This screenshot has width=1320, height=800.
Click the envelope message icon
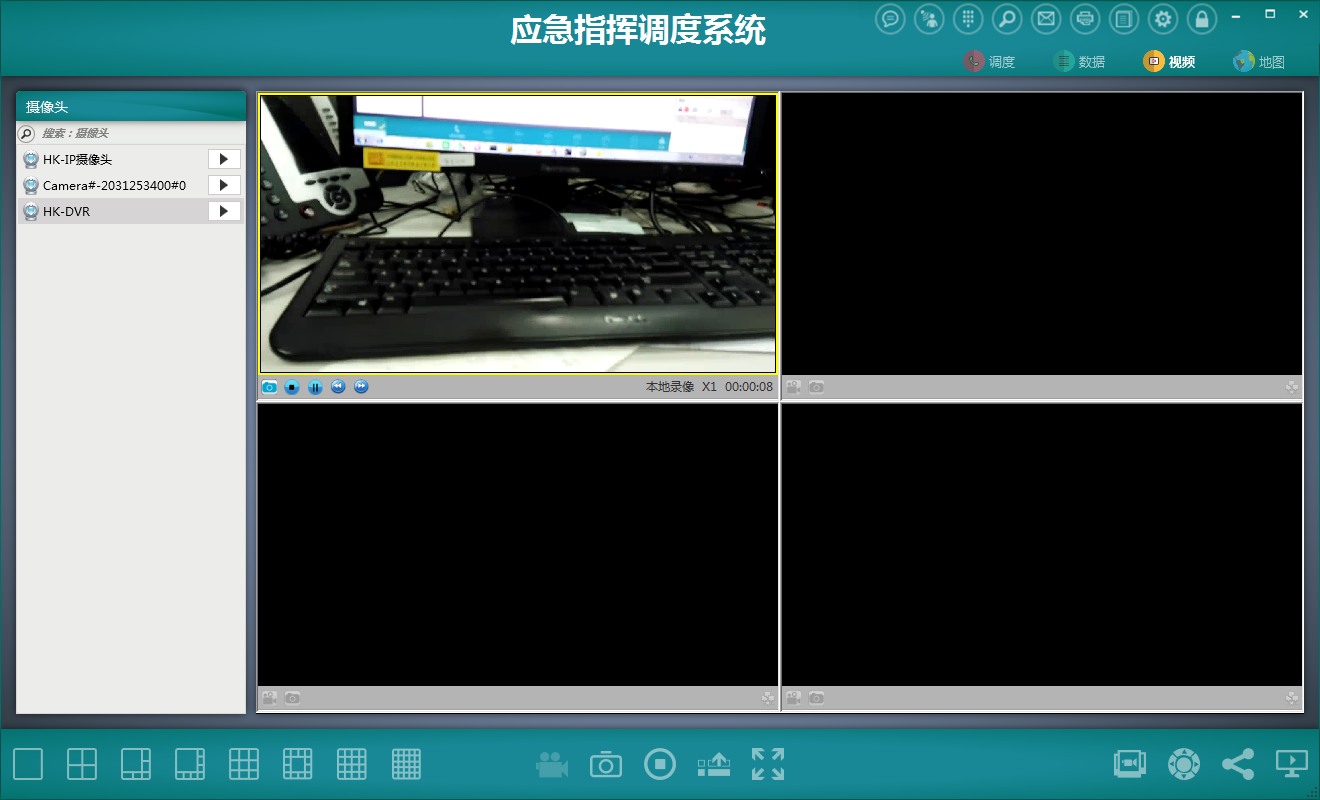tap(1046, 19)
